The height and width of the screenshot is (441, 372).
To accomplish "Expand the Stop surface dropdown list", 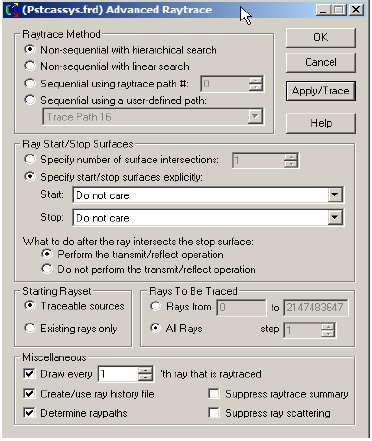I will pos(335,218).
